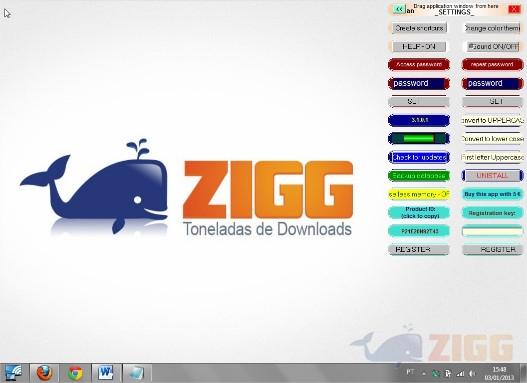Click the Create shortcuts button
This screenshot has width=527, height=383.
(x=419, y=28)
